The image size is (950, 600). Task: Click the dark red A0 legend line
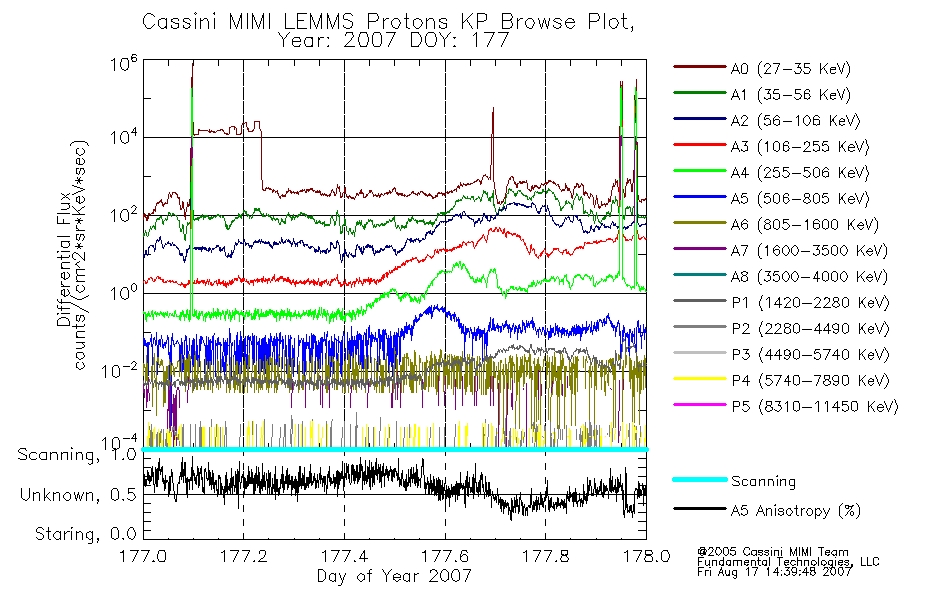(699, 67)
